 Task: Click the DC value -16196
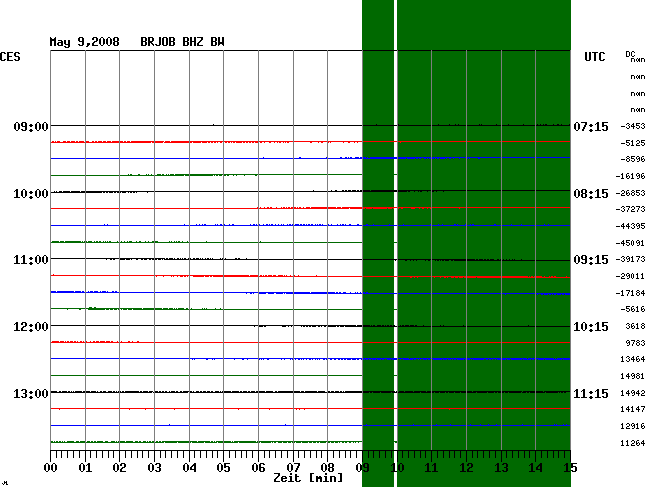[631, 176]
